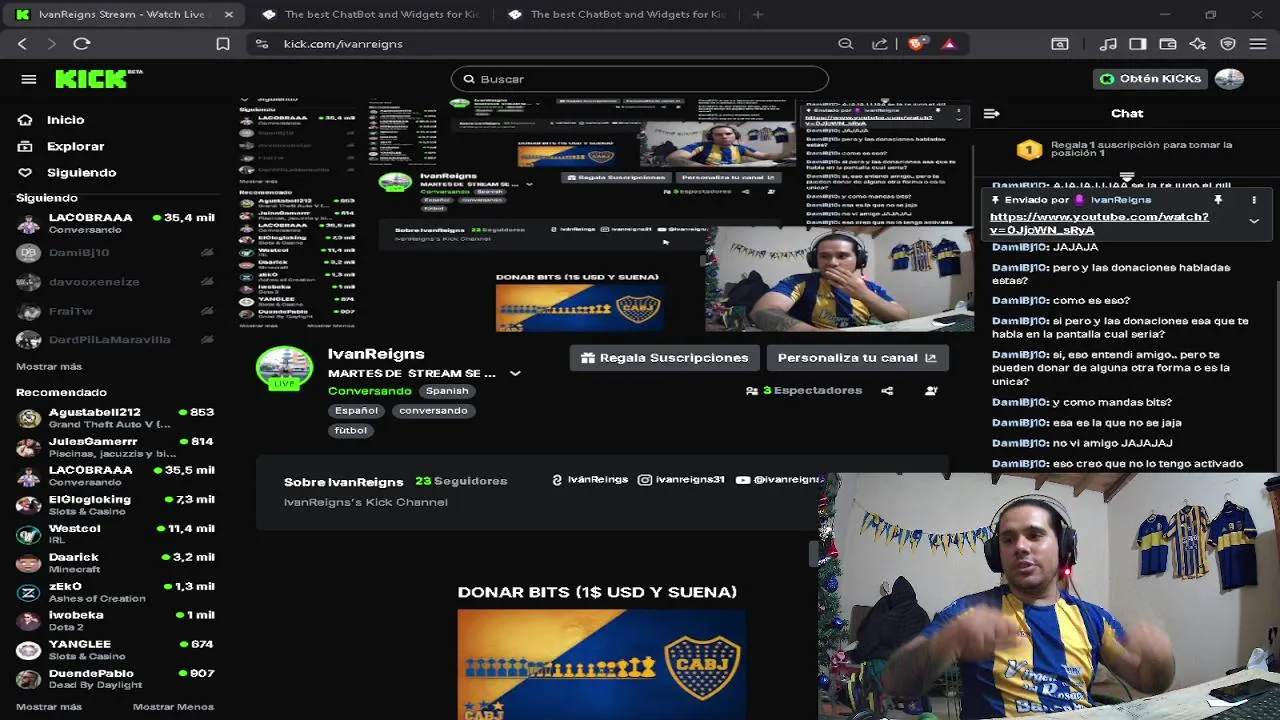Expand Mostrar más under Recomendado
Image resolution: width=1280 pixels, height=720 pixels.
pyautogui.click(x=49, y=707)
